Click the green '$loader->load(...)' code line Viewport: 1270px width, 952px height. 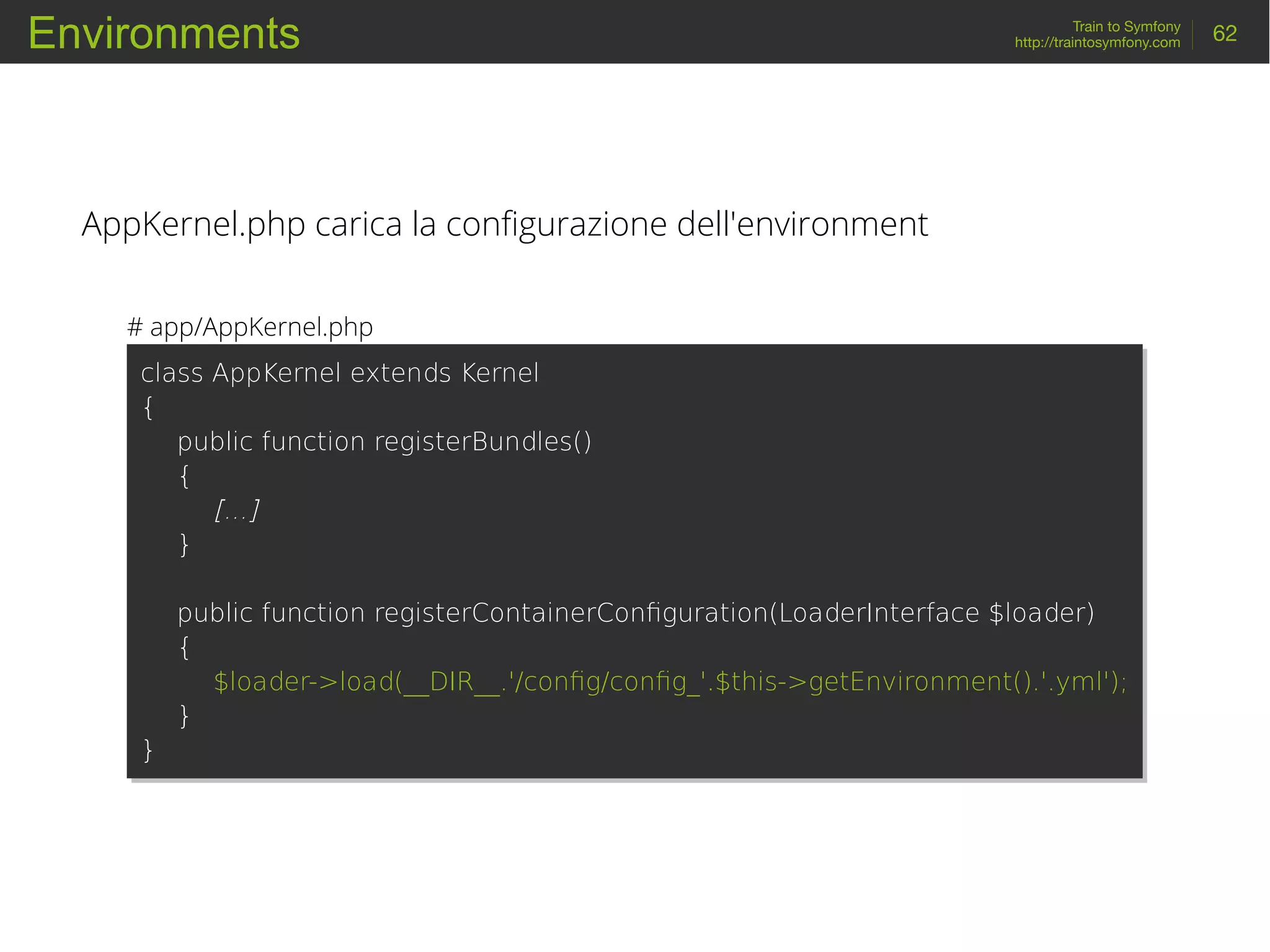[x=670, y=682]
